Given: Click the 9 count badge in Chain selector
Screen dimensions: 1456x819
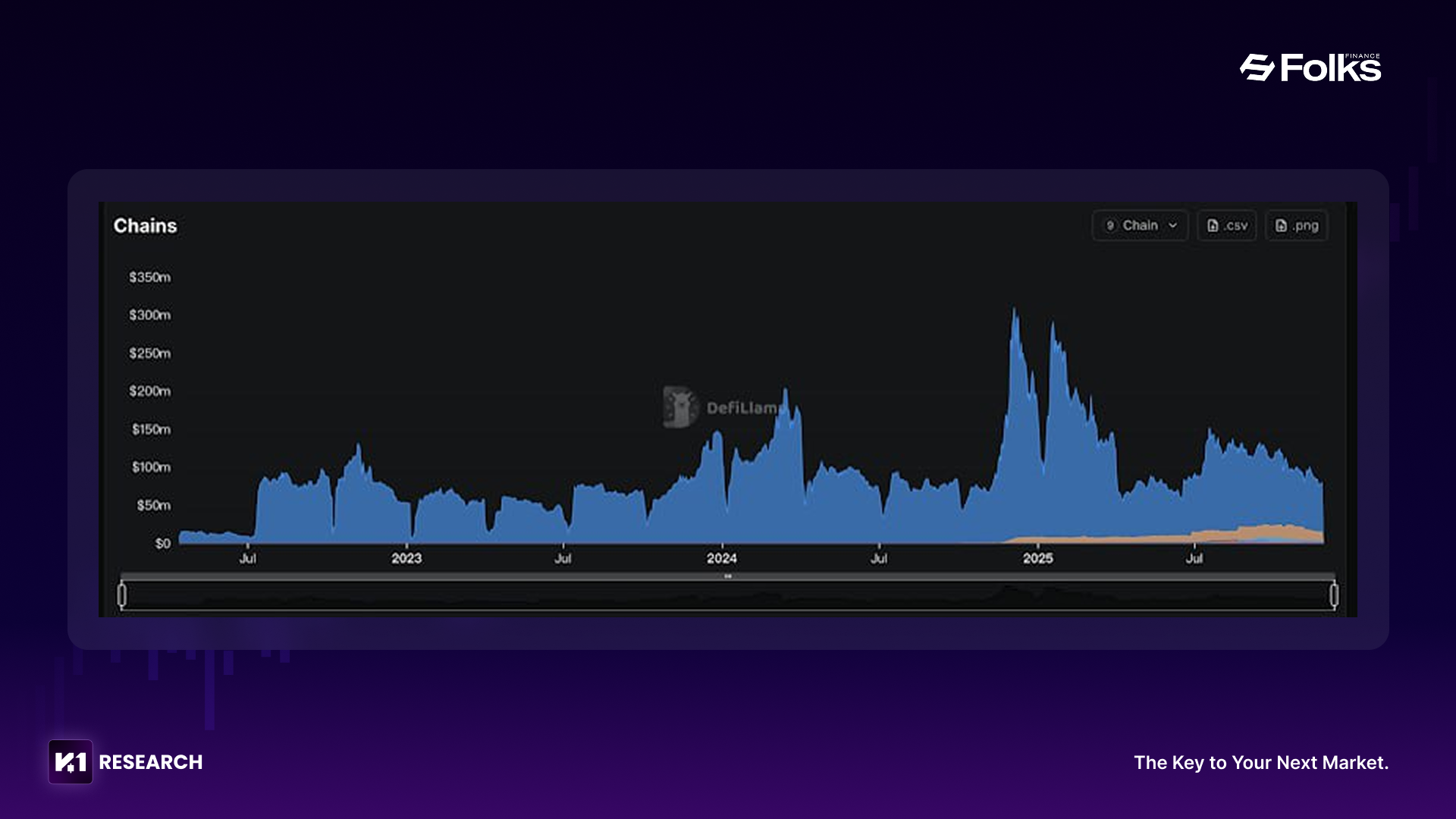Looking at the screenshot, I should (x=1110, y=226).
